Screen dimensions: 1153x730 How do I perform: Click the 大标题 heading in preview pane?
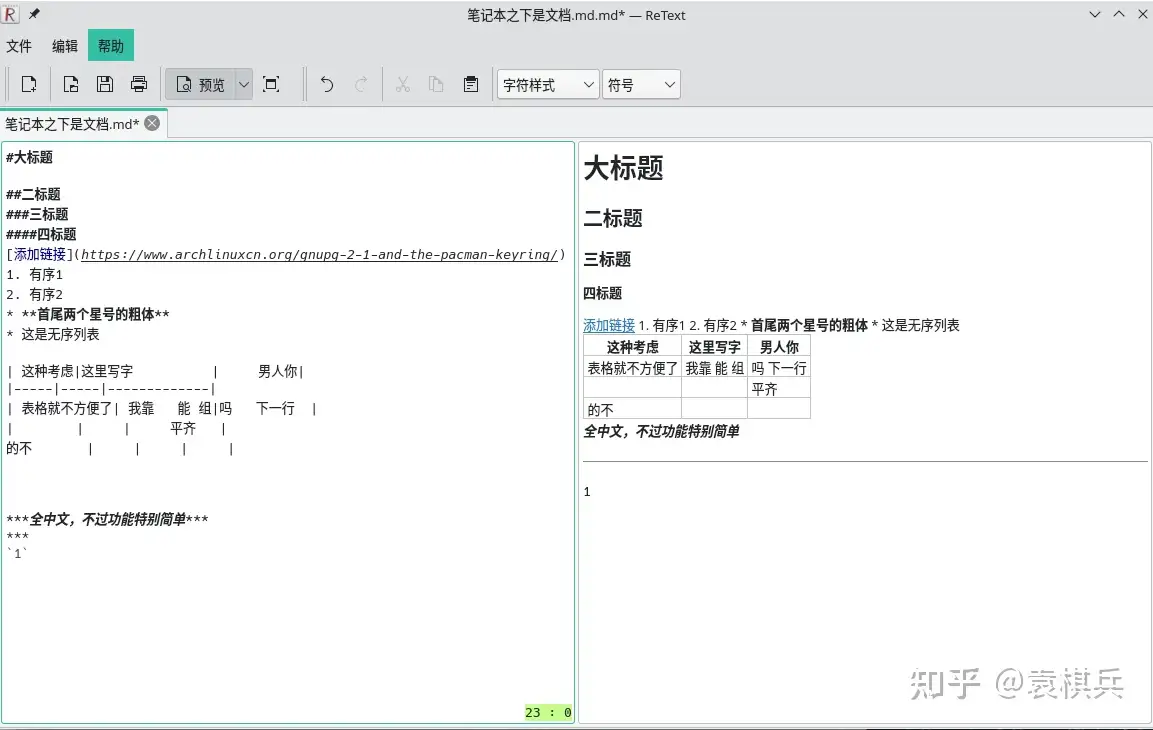pyautogui.click(x=624, y=168)
